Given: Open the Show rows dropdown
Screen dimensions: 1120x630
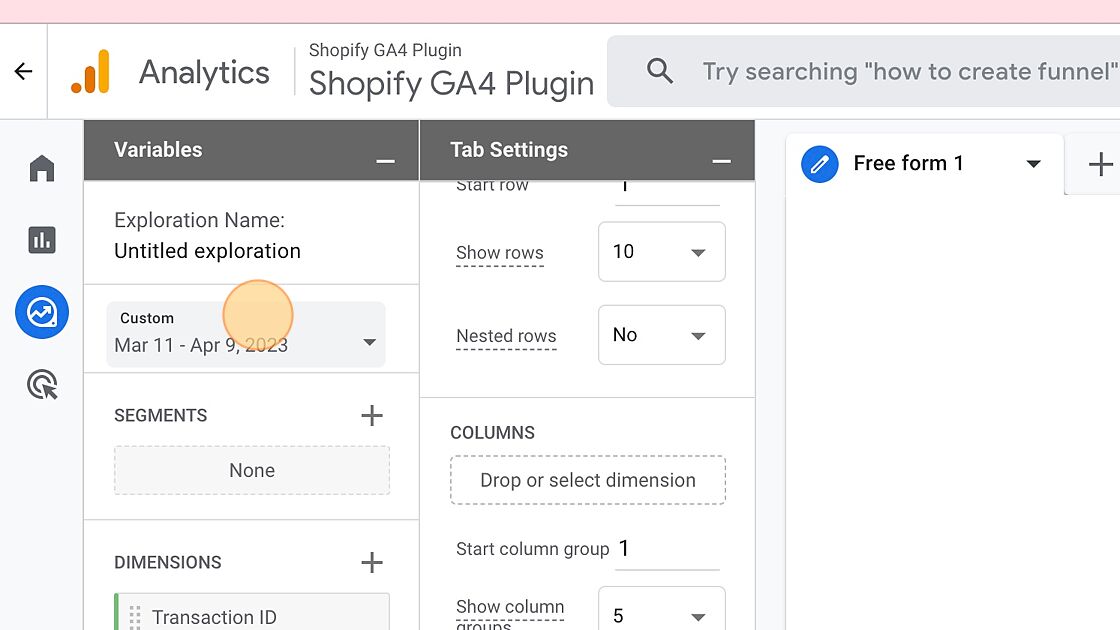Looking at the screenshot, I should coord(661,252).
